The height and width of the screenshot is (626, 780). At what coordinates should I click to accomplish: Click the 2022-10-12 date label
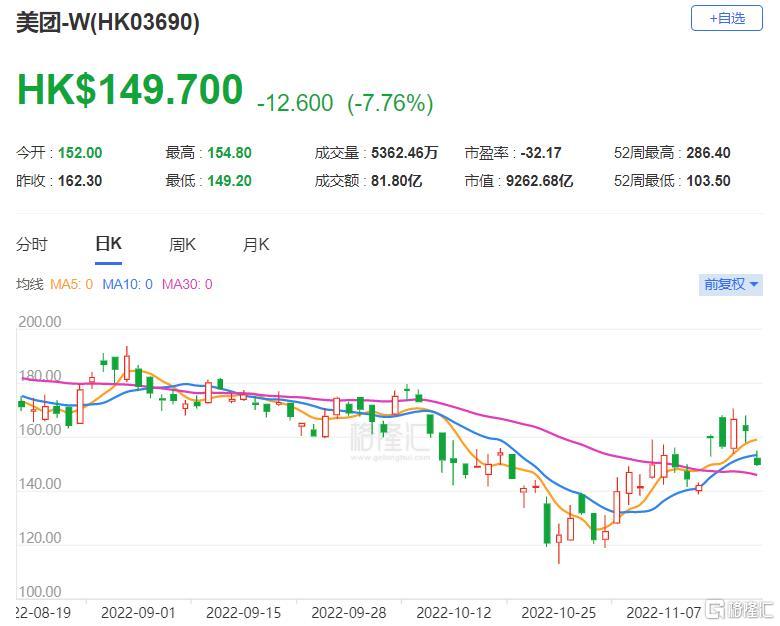(x=454, y=613)
